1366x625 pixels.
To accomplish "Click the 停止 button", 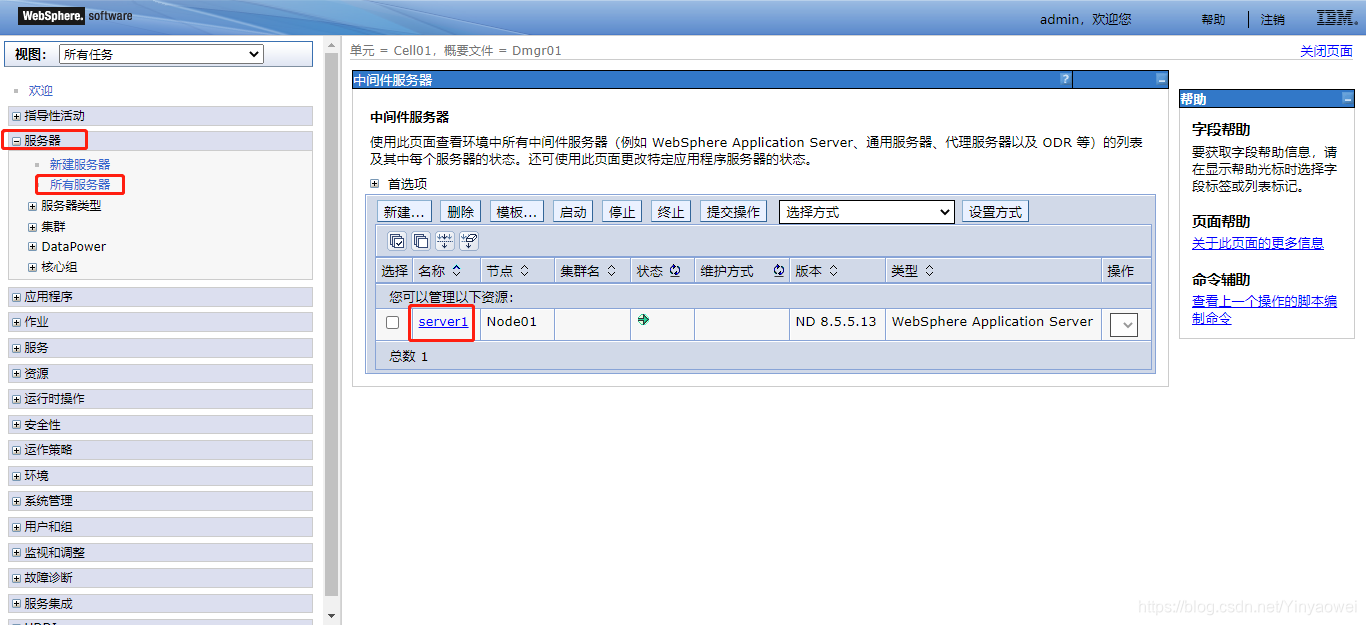I will pos(623,212).
